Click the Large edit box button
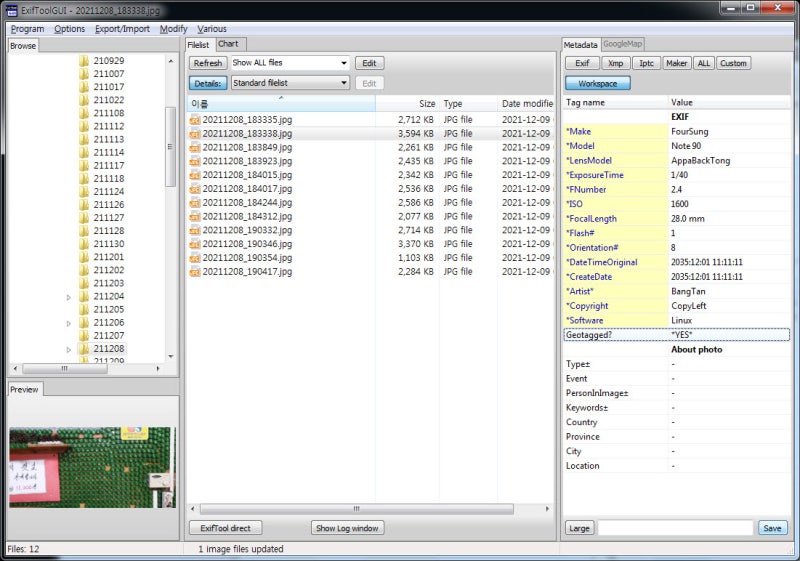 (x=579, y=528)
